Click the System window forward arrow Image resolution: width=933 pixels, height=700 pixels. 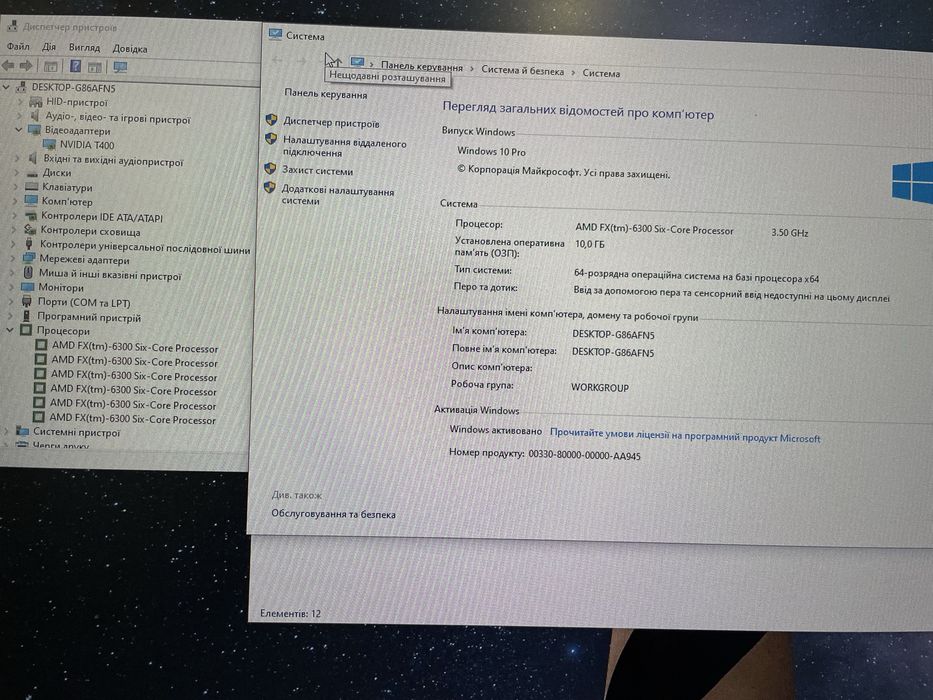pos(302,61)
